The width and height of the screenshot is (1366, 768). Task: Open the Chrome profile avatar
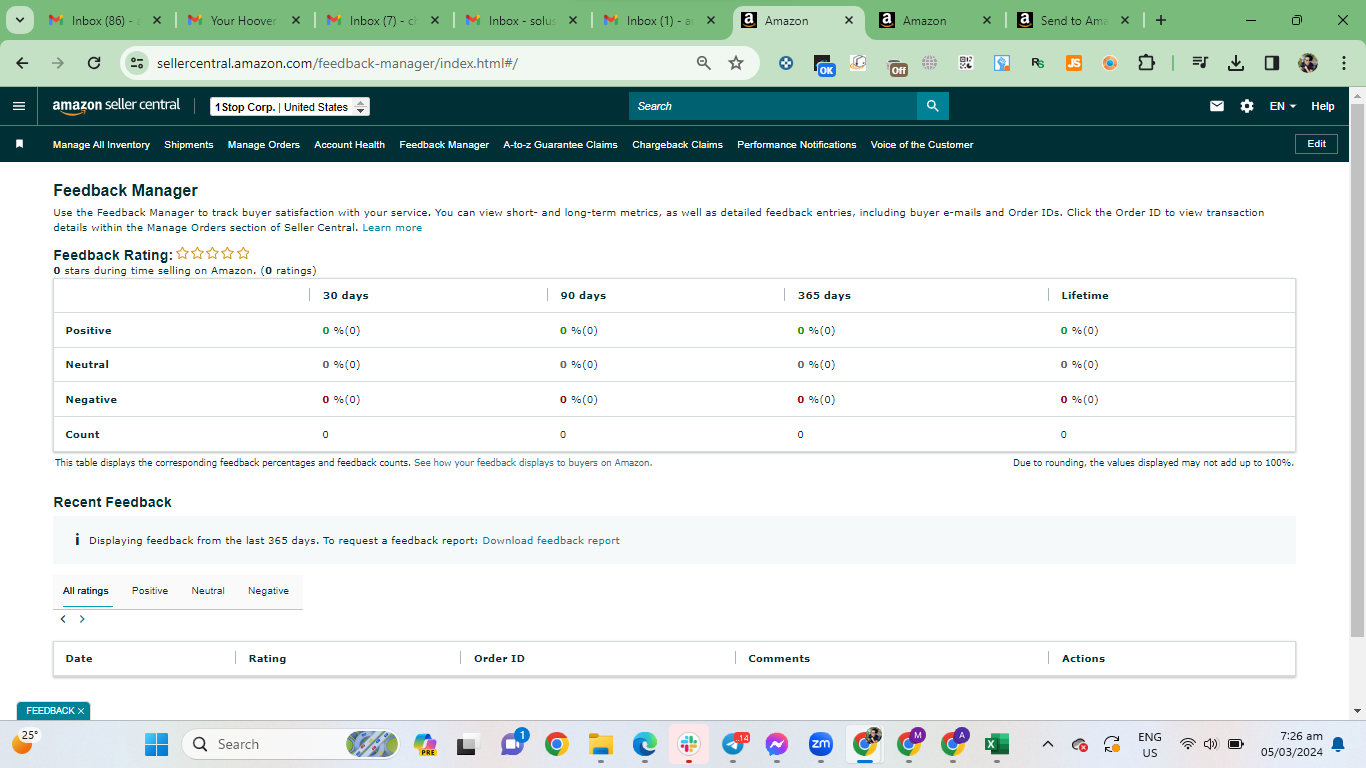click(x=1308, y=63)
